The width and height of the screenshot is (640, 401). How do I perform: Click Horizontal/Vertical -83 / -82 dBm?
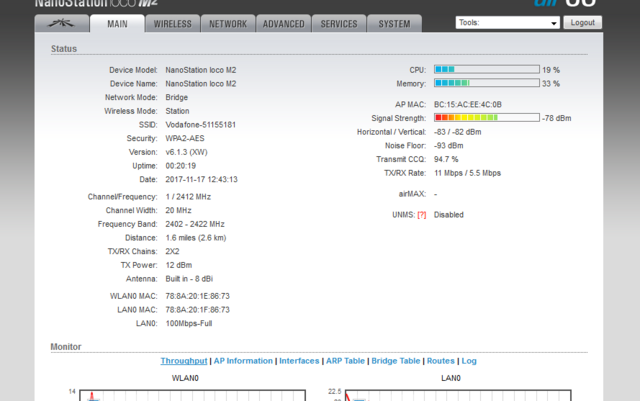(x=458, y=132)
